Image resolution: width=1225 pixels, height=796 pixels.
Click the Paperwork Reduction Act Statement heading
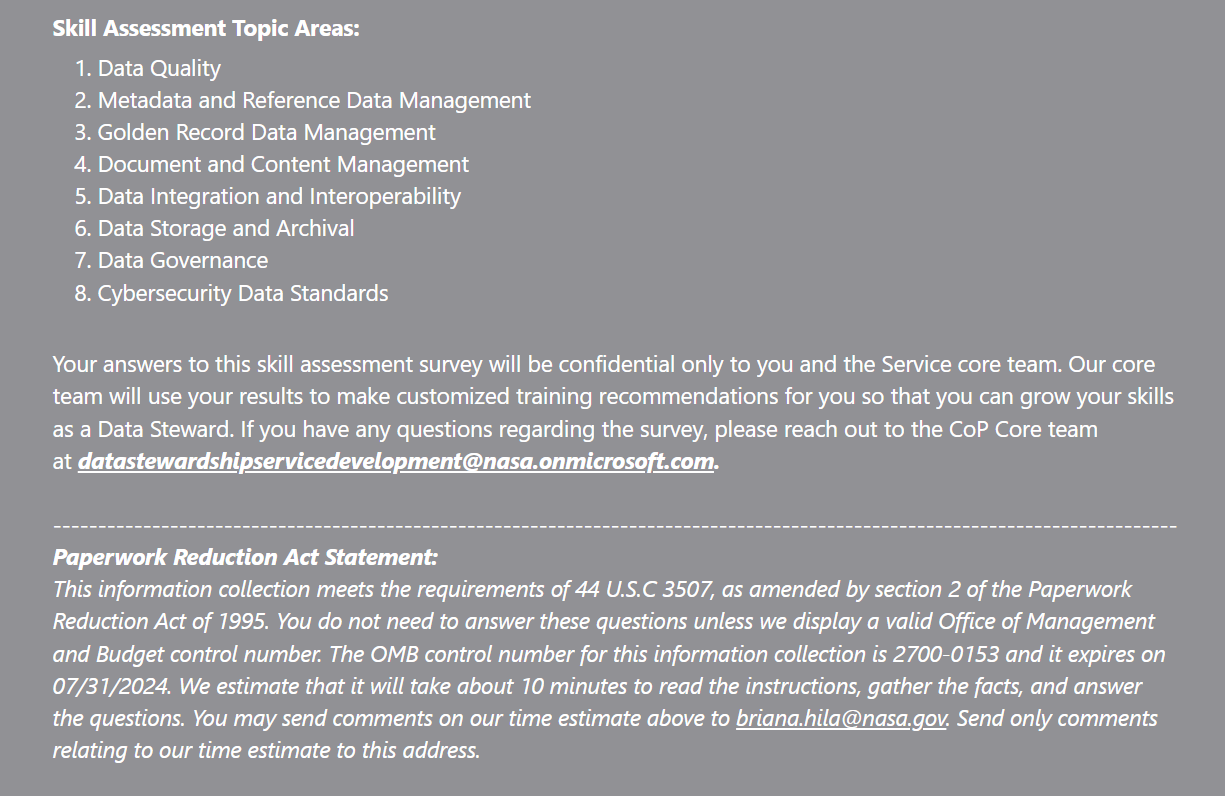click(245, 557)
